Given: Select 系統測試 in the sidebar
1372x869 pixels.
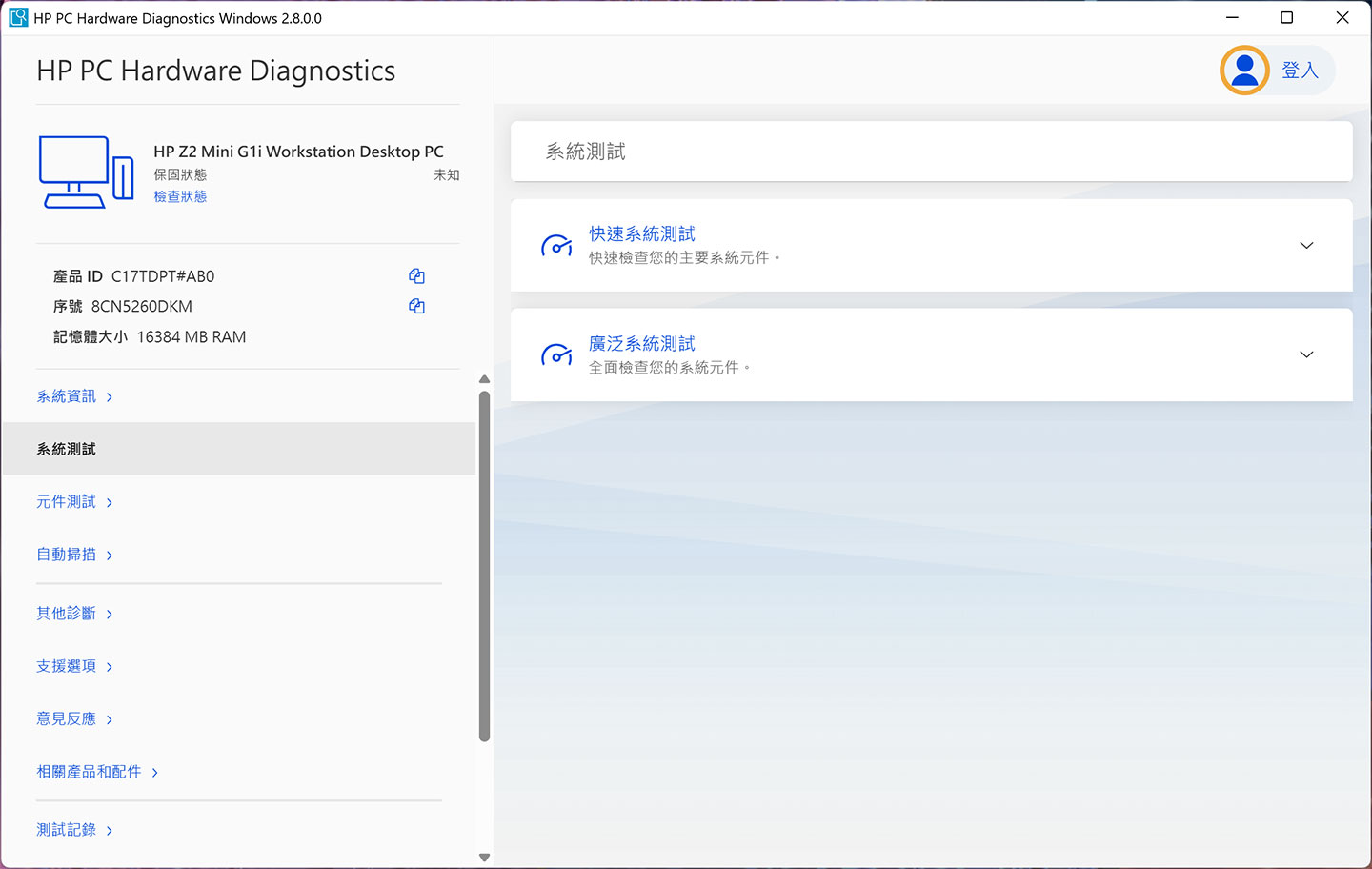Looking at the screenshot, I should [67, 449].
